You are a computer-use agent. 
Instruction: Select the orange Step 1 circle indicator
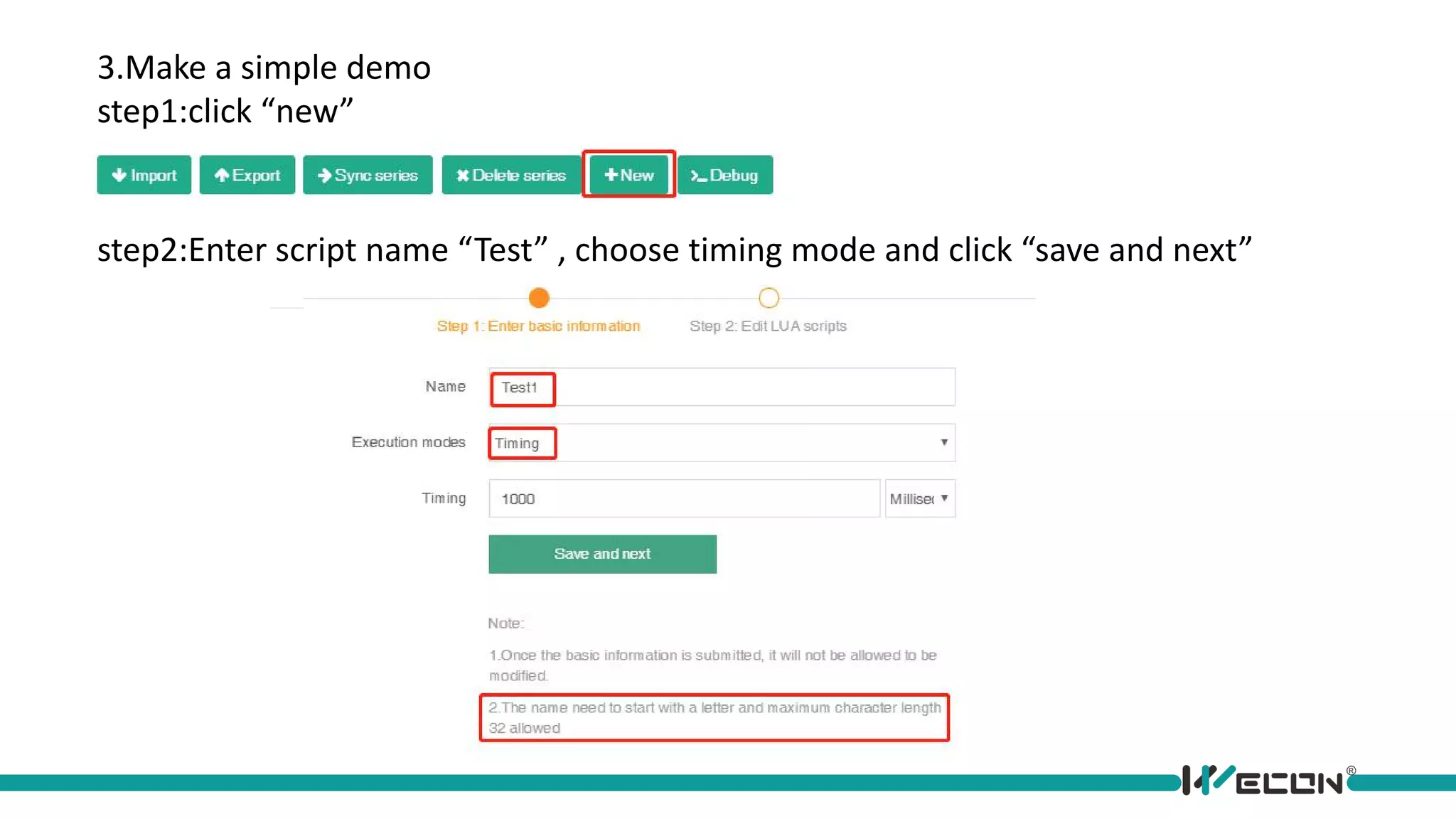(539, 298)
